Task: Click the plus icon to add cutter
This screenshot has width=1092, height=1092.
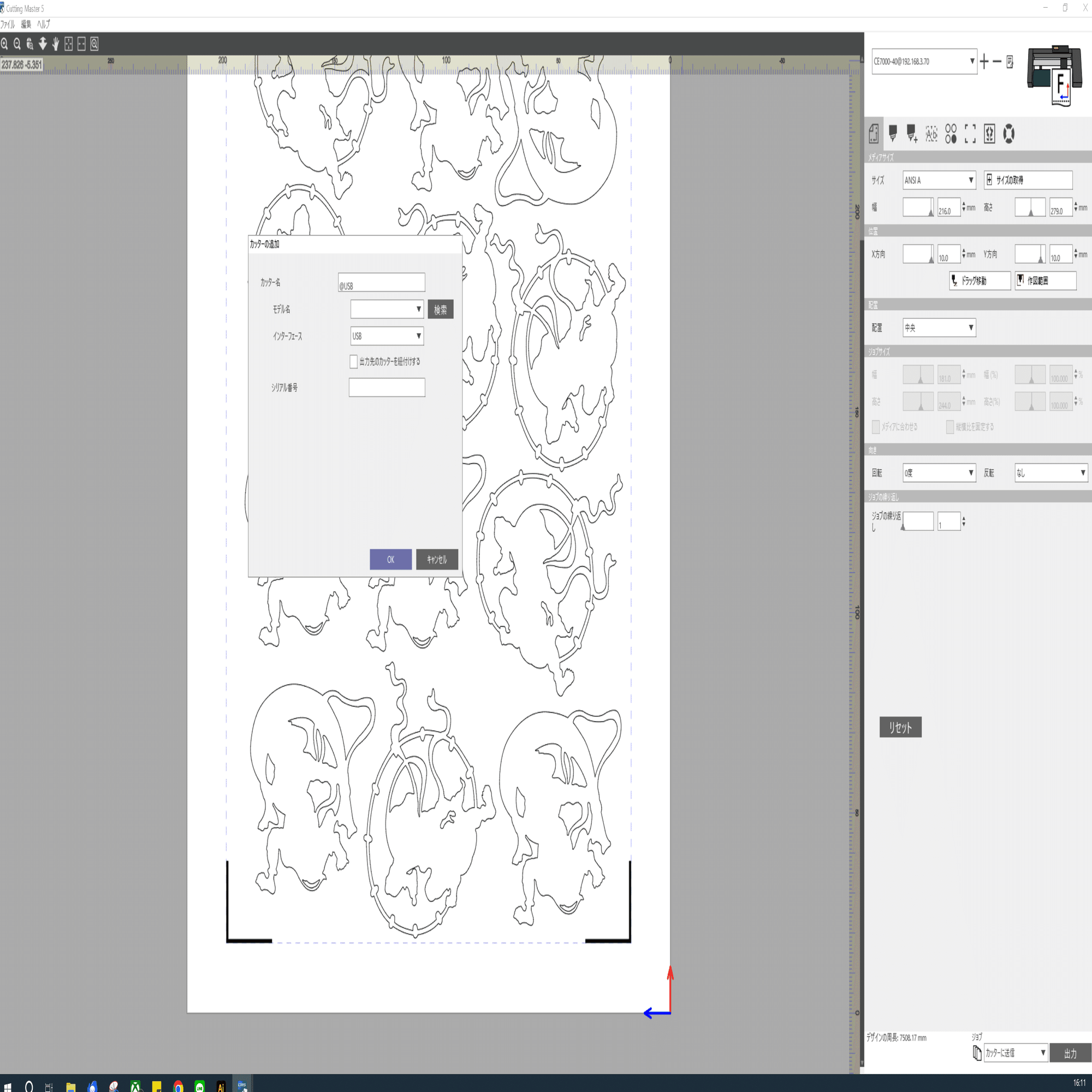Action: pos(984,62)
